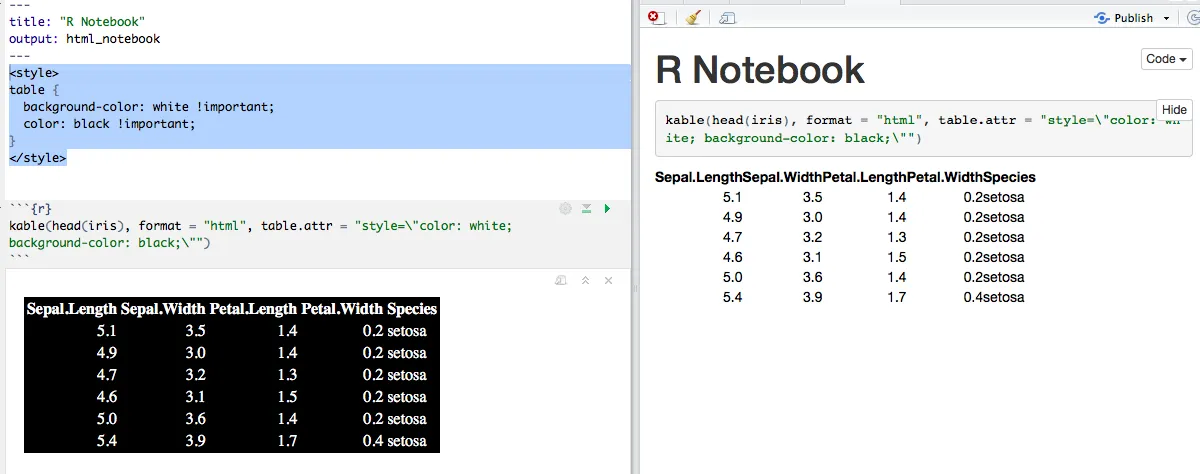Collapse the chunk output with double chevron

(x=586, y=281)
